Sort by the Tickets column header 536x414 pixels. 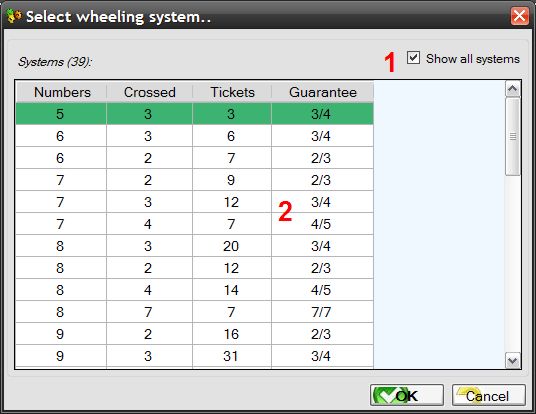click(x=232, y=92)
